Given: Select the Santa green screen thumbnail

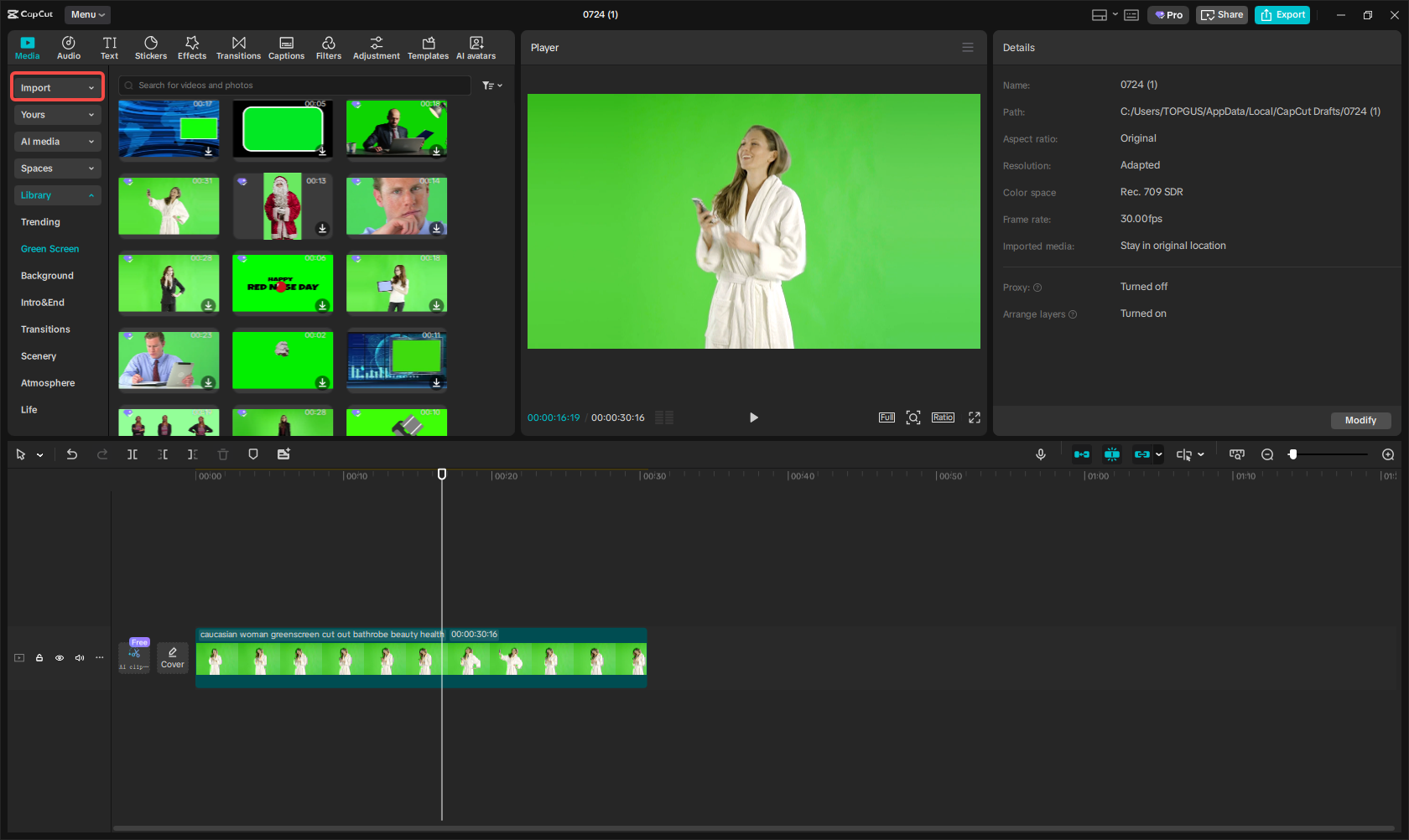Looking at the screenshot, I should [282, 205].
